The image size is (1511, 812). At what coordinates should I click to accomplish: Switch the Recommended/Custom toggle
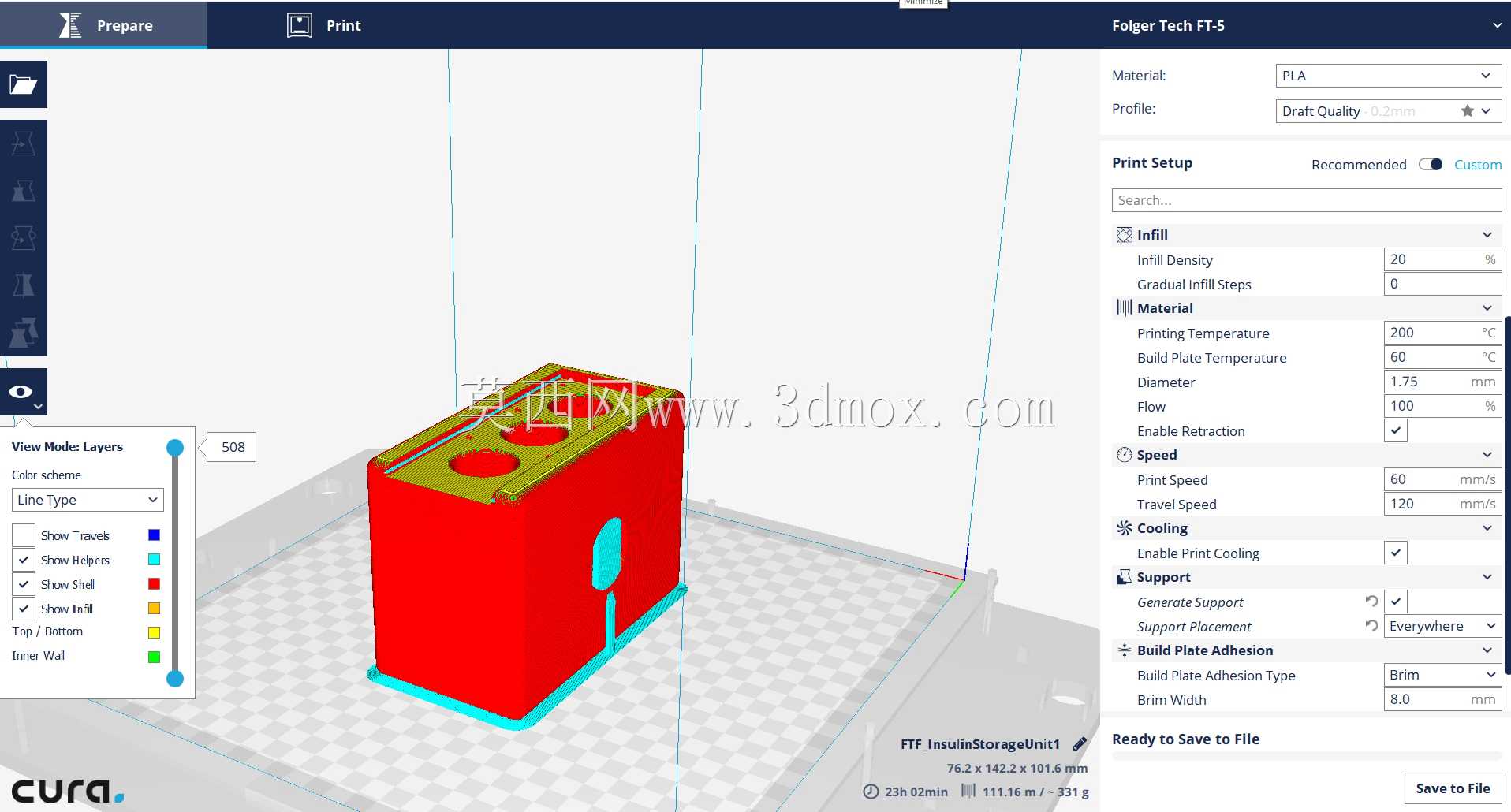[x=1431, y=164]
